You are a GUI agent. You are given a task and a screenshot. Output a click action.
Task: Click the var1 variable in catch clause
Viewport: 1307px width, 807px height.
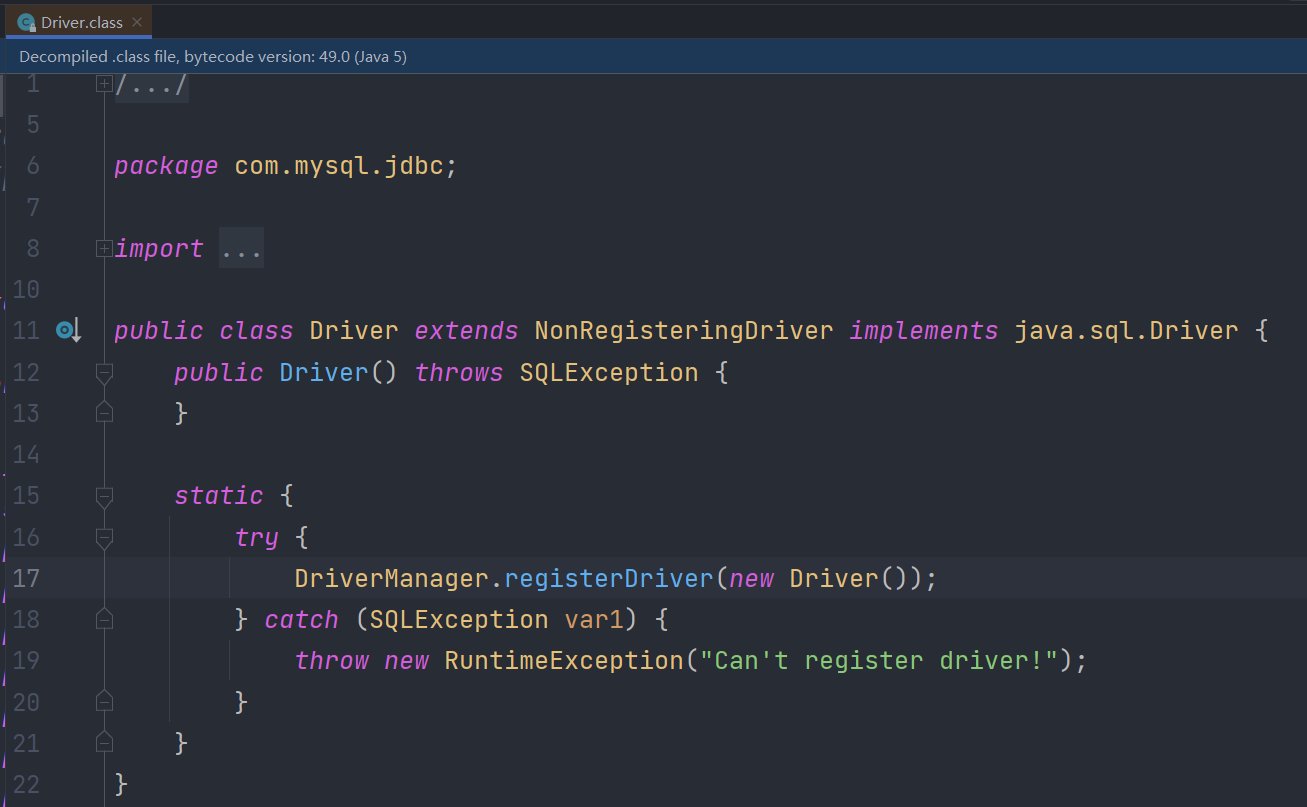pos(594,620)
